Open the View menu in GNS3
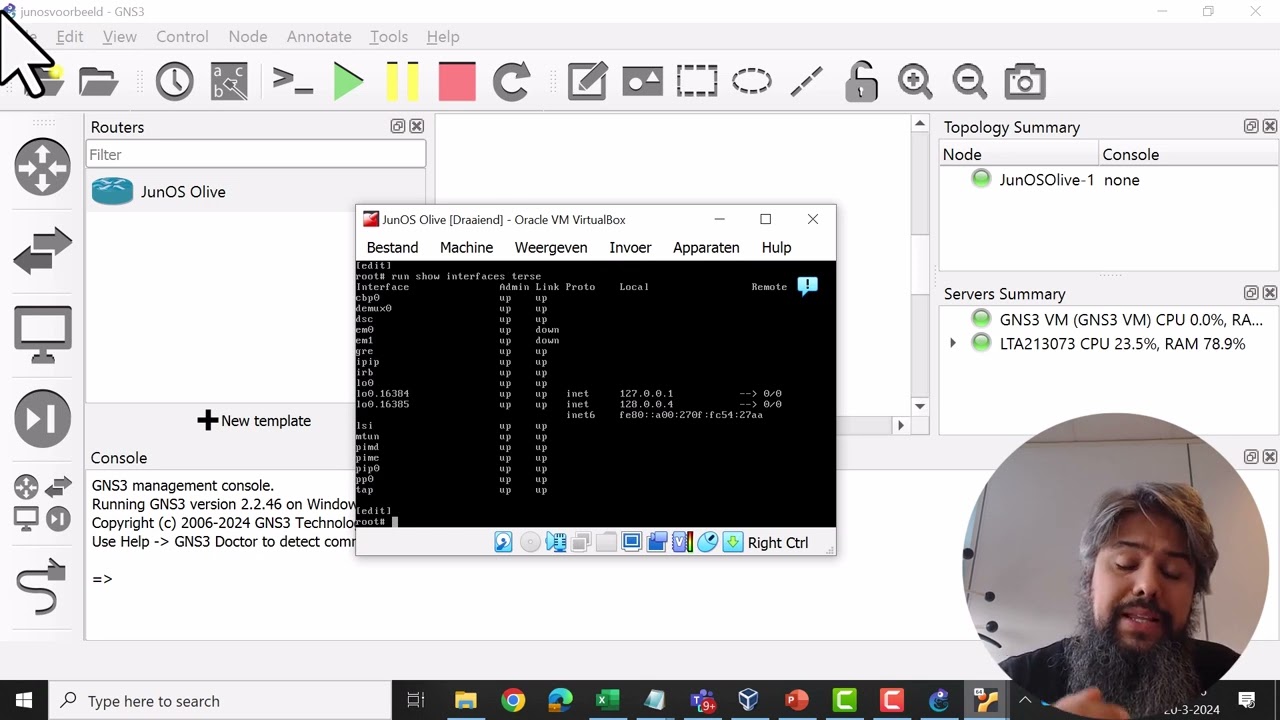Screen dimensions: 1280x720 119,36
